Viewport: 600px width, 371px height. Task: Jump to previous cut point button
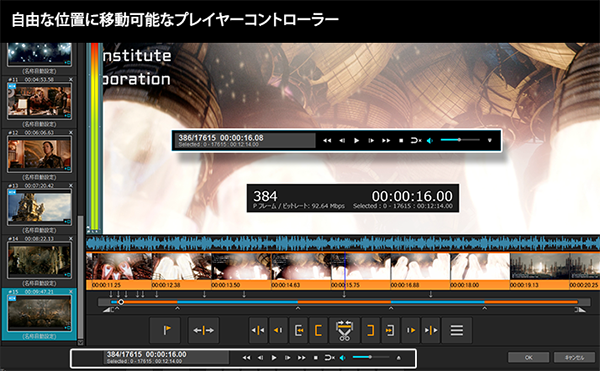pyautogui.click(x=258, y=330)
